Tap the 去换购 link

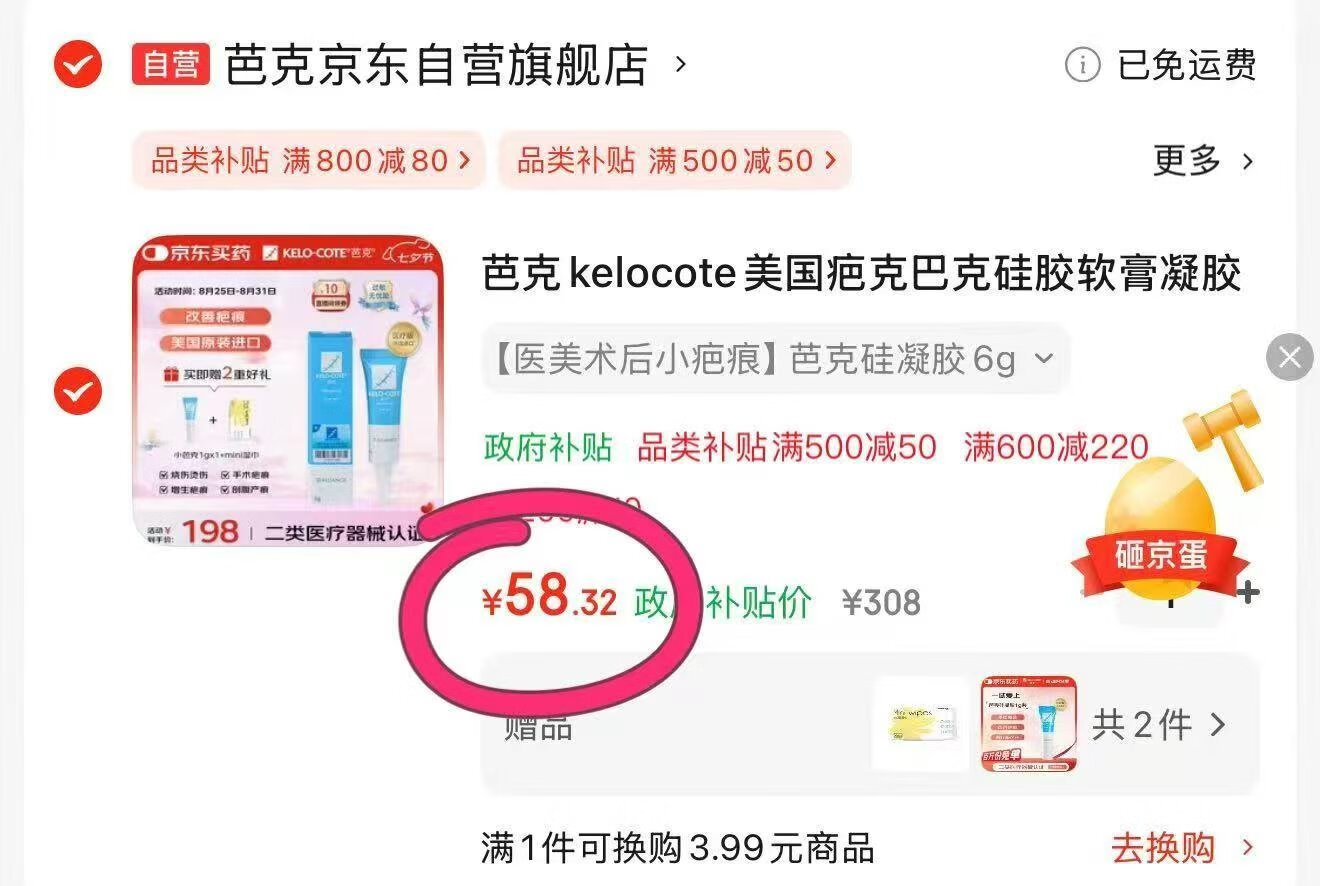pyautogui.click(x=1182, y=849)
